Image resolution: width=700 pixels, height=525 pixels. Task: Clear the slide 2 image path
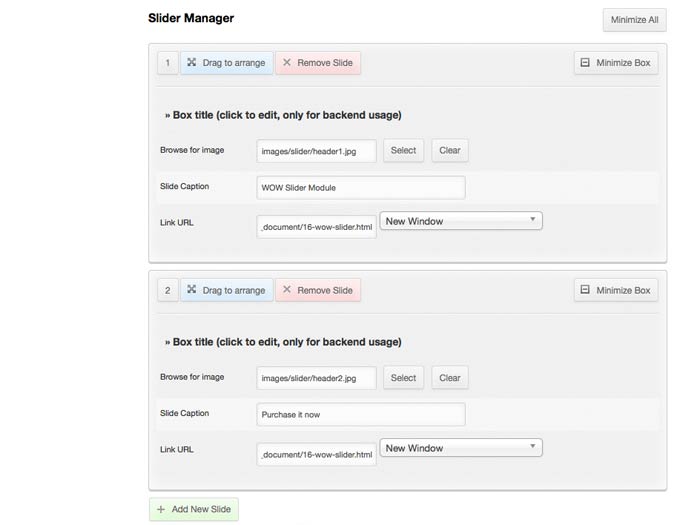click(x=450, y=378)
